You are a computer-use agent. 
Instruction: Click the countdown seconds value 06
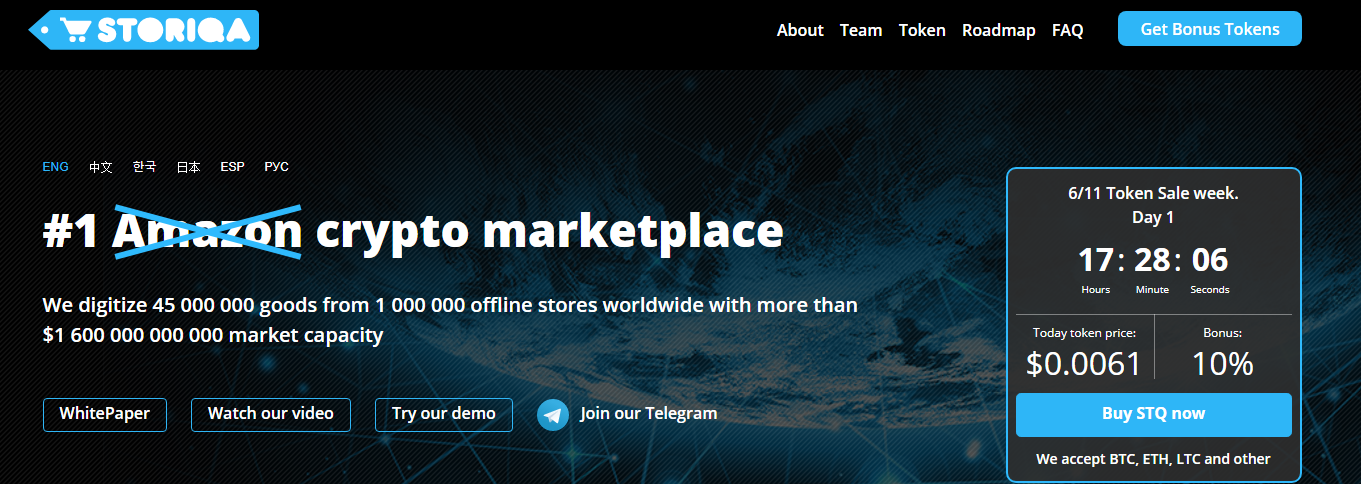(1210, 260)
